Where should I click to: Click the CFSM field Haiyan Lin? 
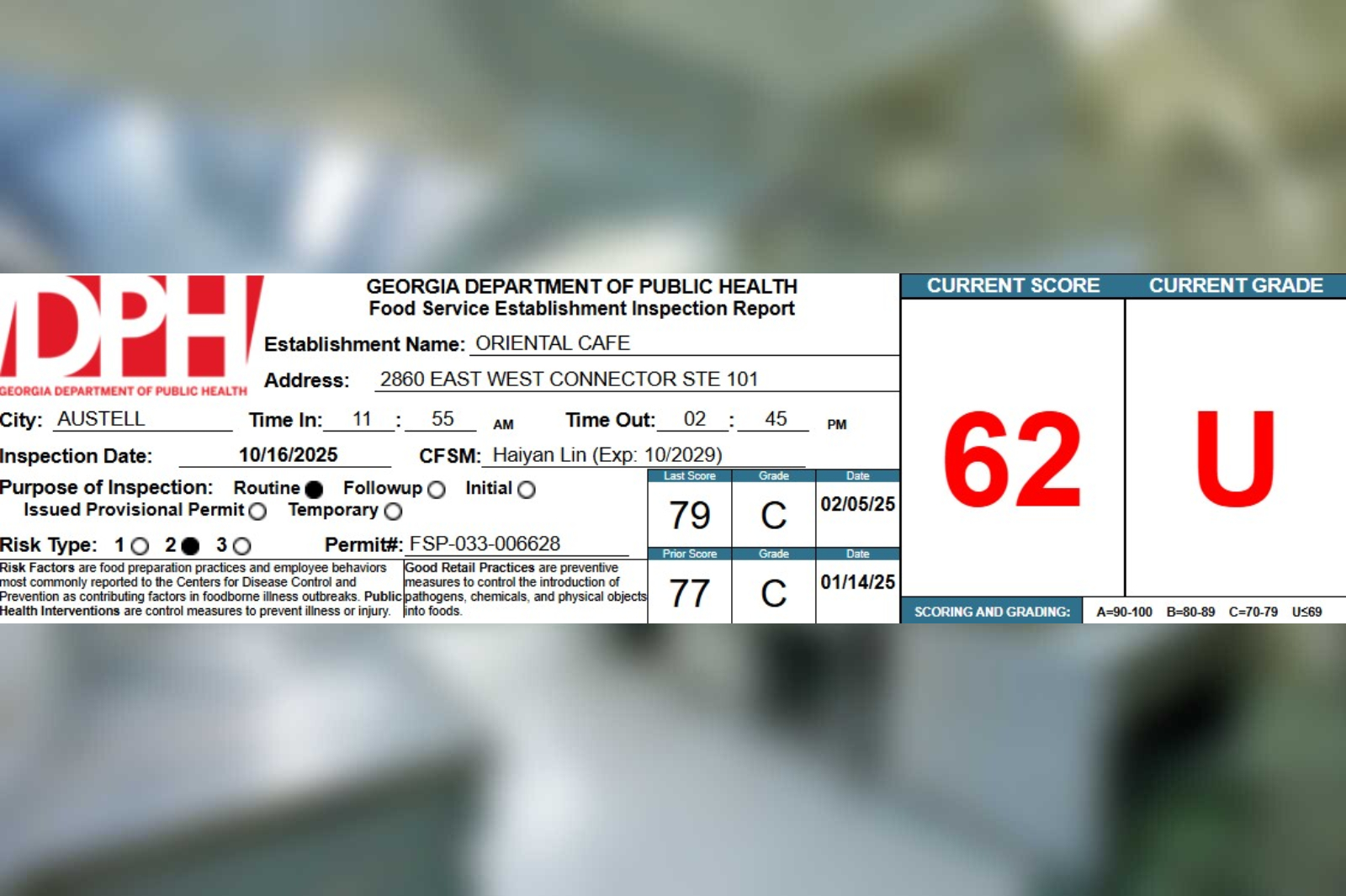pyautogui.click(x=607, y=455)
